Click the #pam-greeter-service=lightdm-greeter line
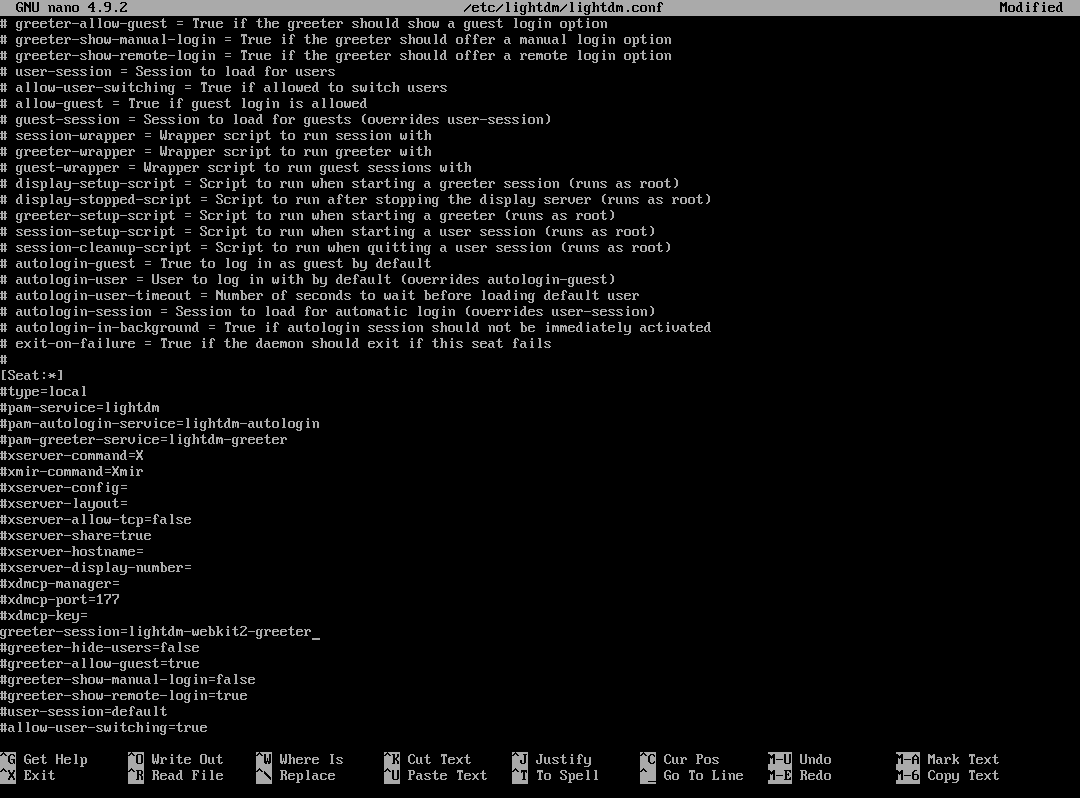The image size is (1080, 798). [x=144, y=439]
